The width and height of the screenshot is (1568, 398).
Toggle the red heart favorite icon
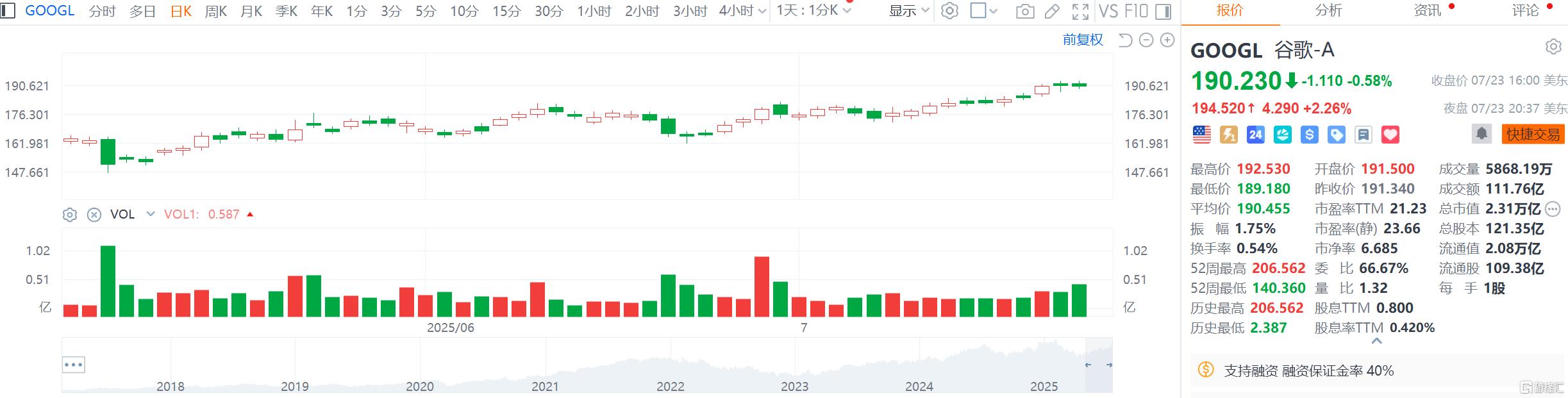[x=1390, y=135]
